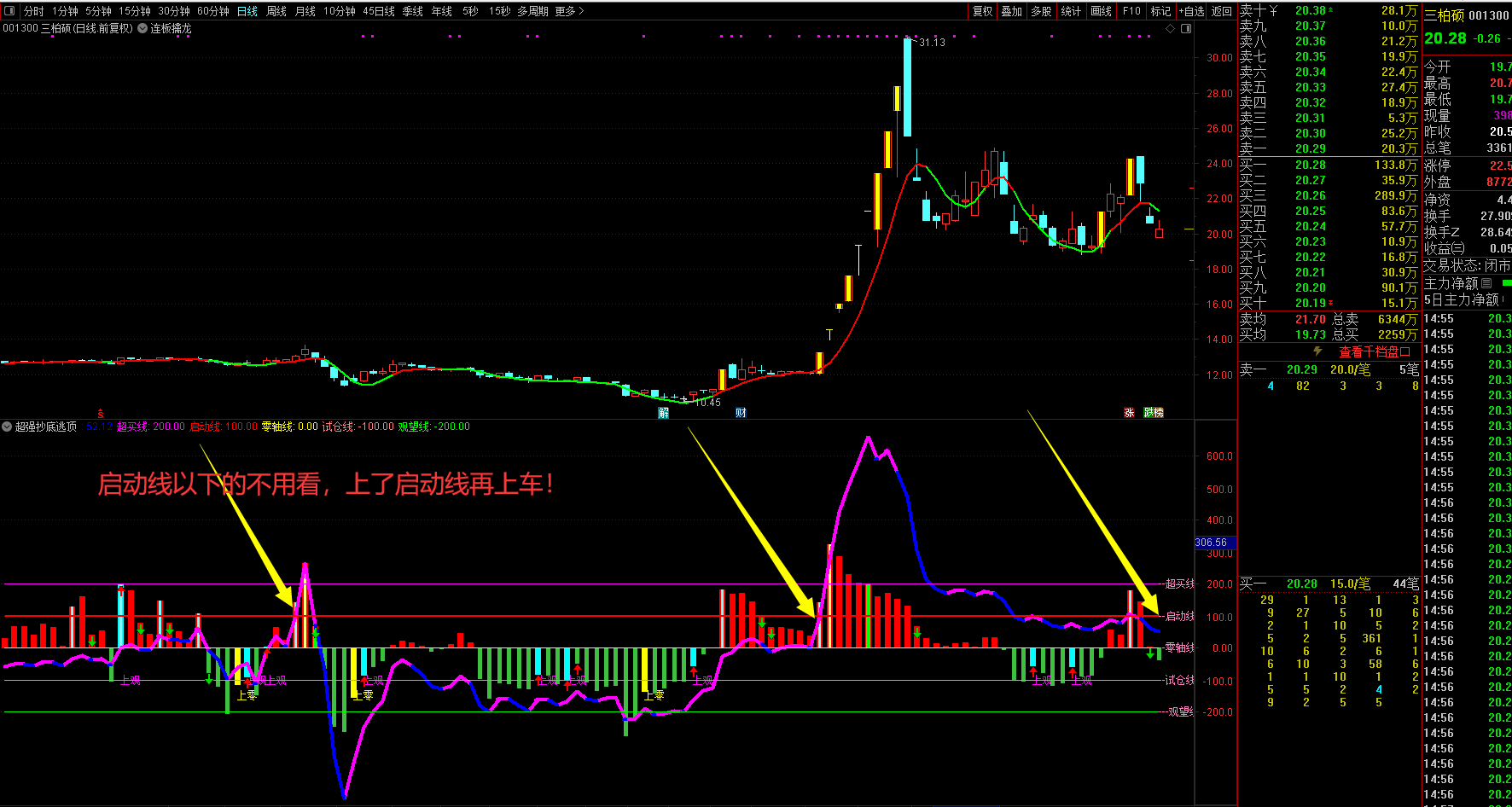Click the 标记 mark button

[1160, 11]
